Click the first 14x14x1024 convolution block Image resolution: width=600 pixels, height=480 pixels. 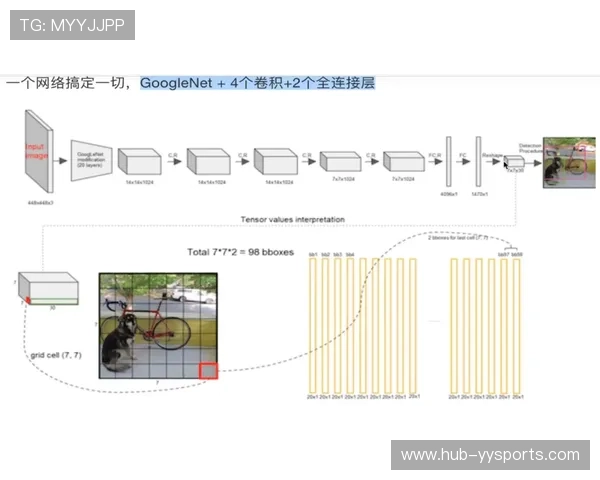[138, 162]
